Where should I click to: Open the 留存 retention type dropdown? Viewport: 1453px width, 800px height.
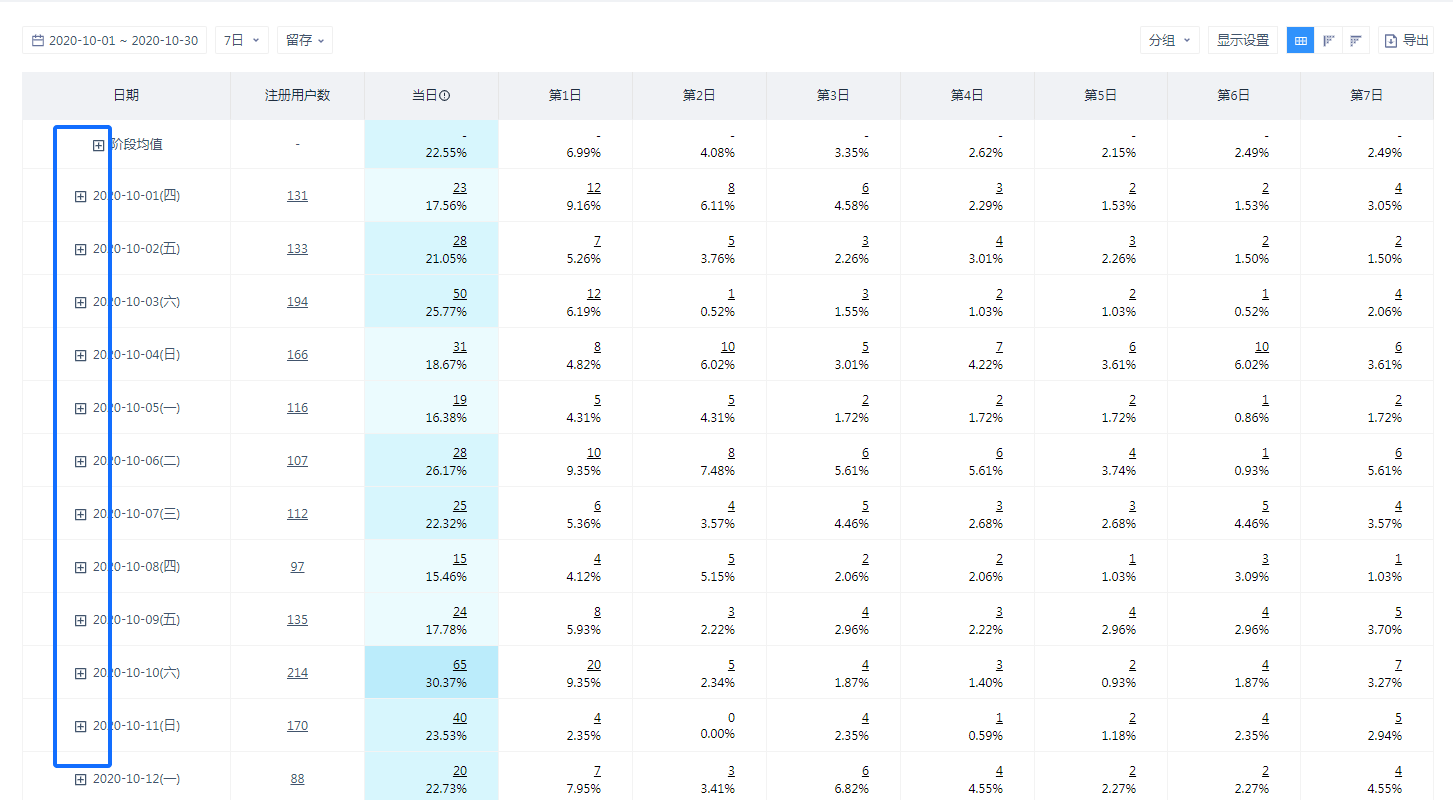[x=304, y=40]
